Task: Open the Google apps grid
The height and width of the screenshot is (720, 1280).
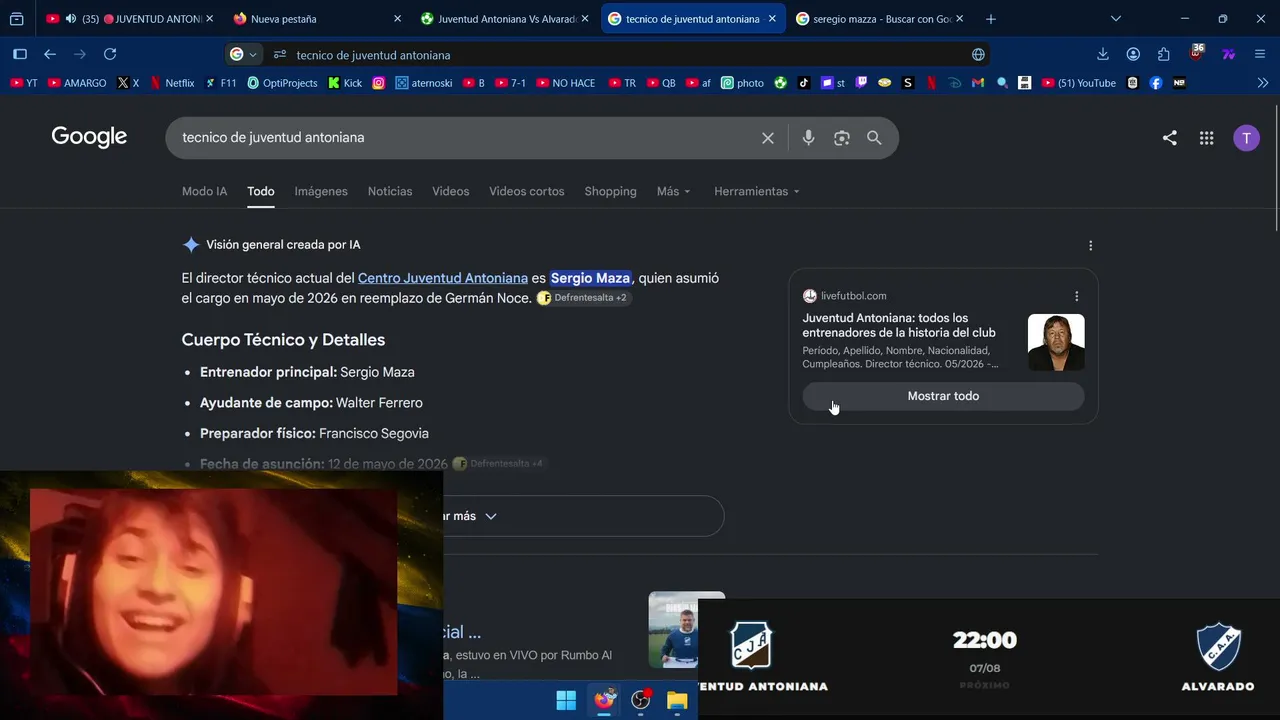Action: [x=1206, y=138]
